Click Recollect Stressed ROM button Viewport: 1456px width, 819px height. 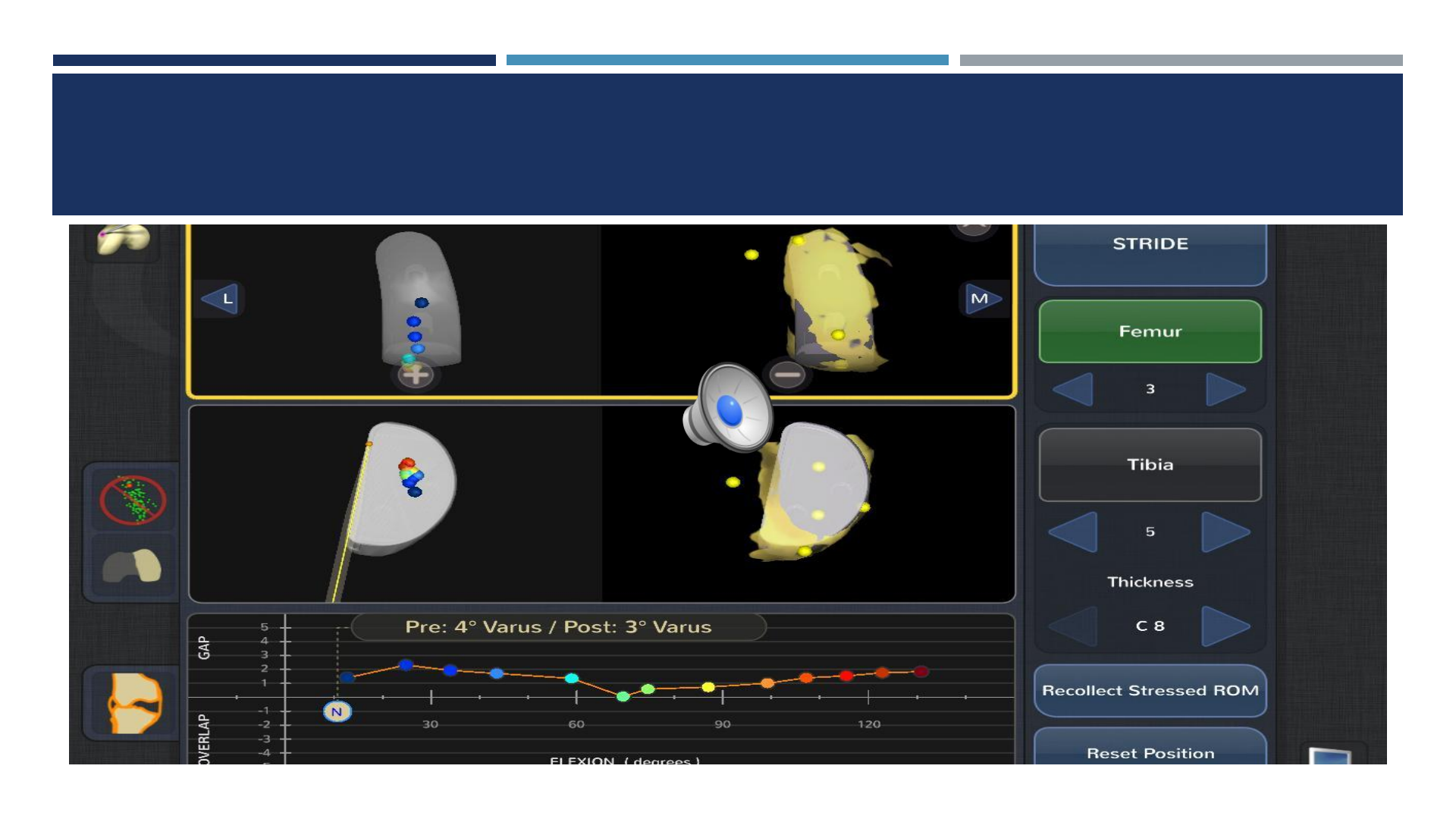coord(1150,691)
